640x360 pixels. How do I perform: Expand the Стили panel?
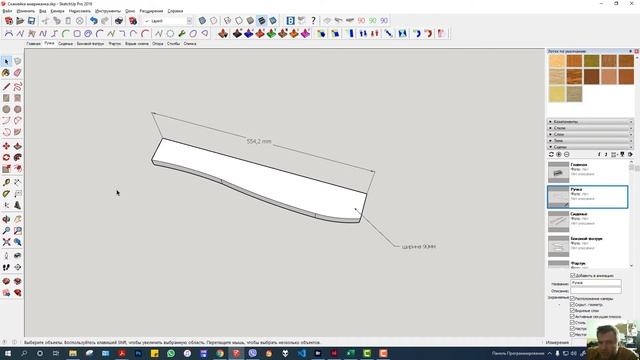(x=590, y=128)
